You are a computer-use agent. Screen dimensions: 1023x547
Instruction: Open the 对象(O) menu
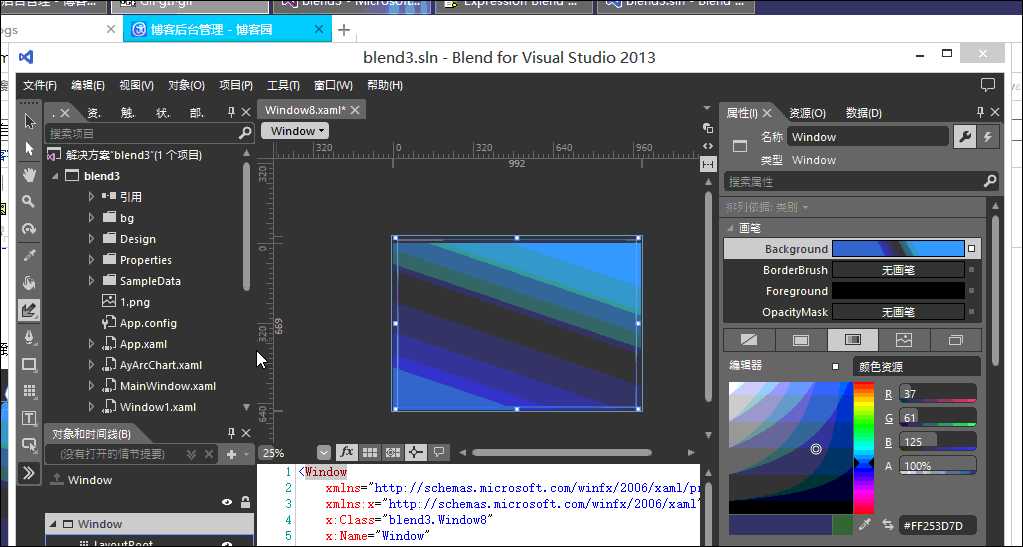click(187, 86)
